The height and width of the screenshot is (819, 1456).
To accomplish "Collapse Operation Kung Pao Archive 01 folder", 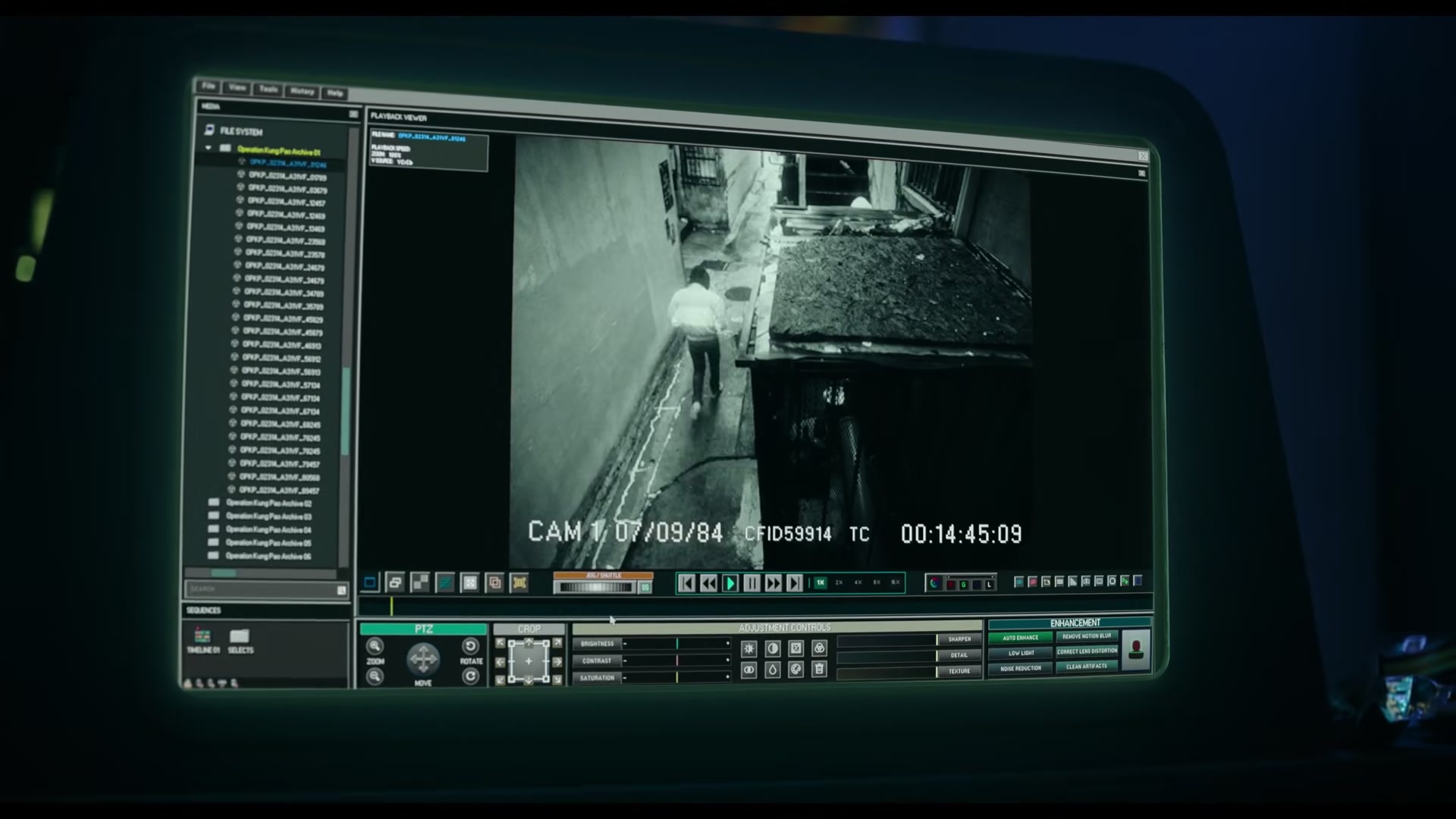I will click(209, 148).
